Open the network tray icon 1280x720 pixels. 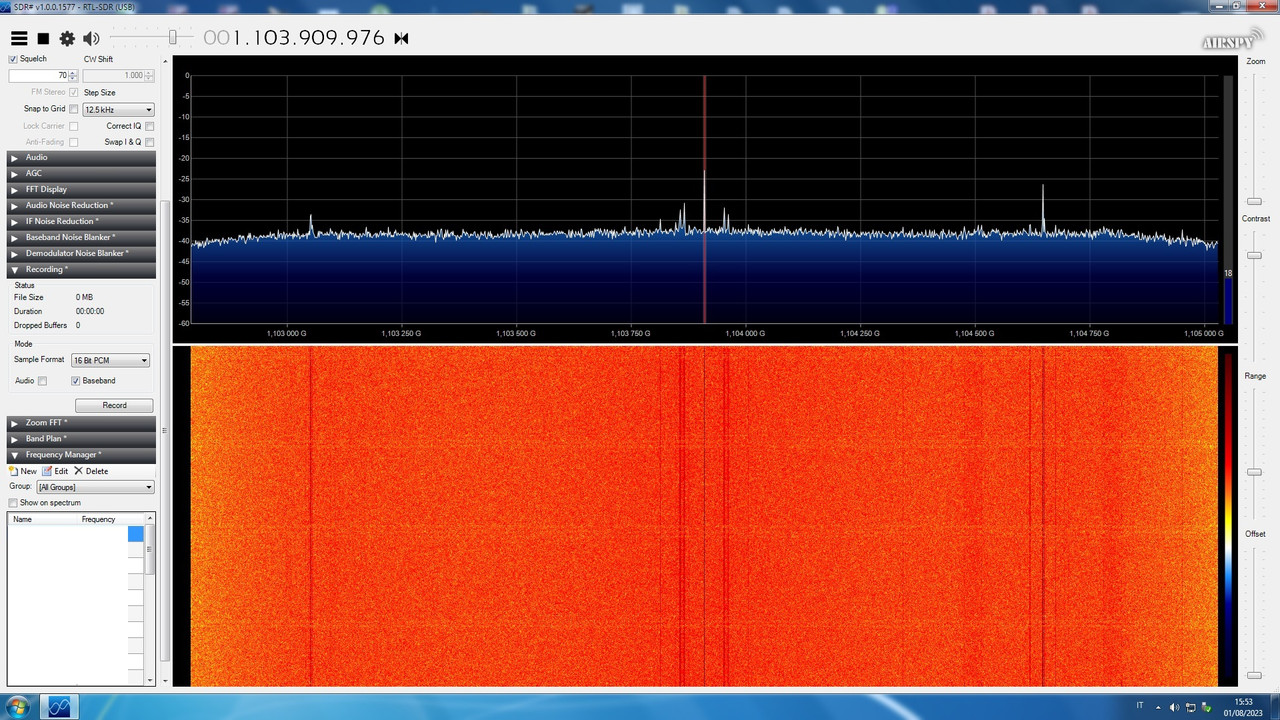[1190, 707]
